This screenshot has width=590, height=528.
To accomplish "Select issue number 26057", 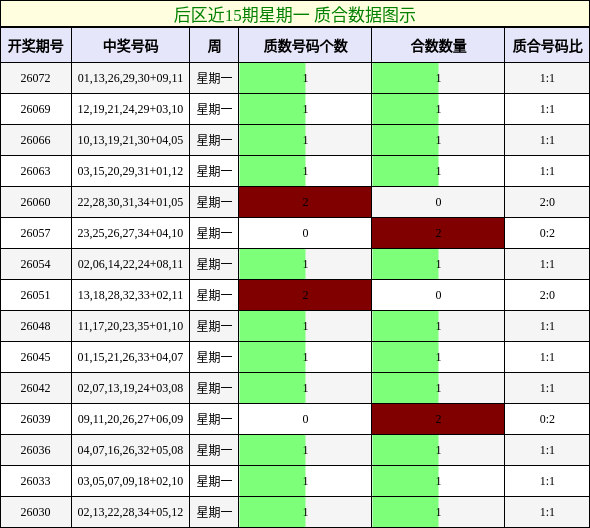I will (x=35, y=233).
